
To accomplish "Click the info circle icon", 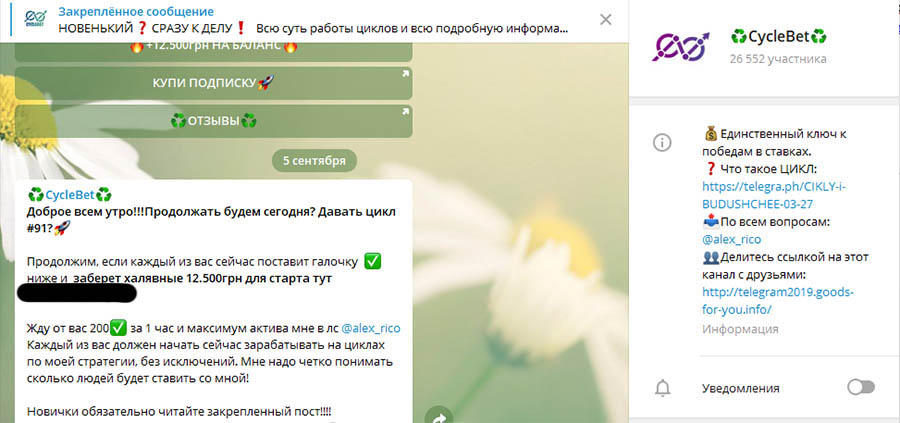I will point(662,143).
